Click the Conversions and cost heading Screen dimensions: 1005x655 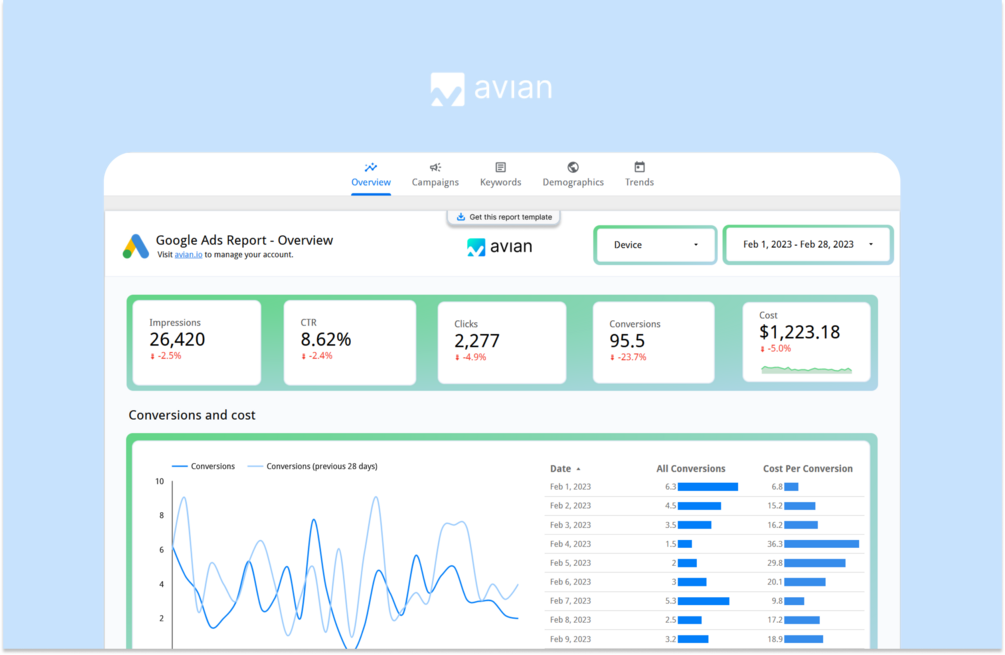[192, 415]
